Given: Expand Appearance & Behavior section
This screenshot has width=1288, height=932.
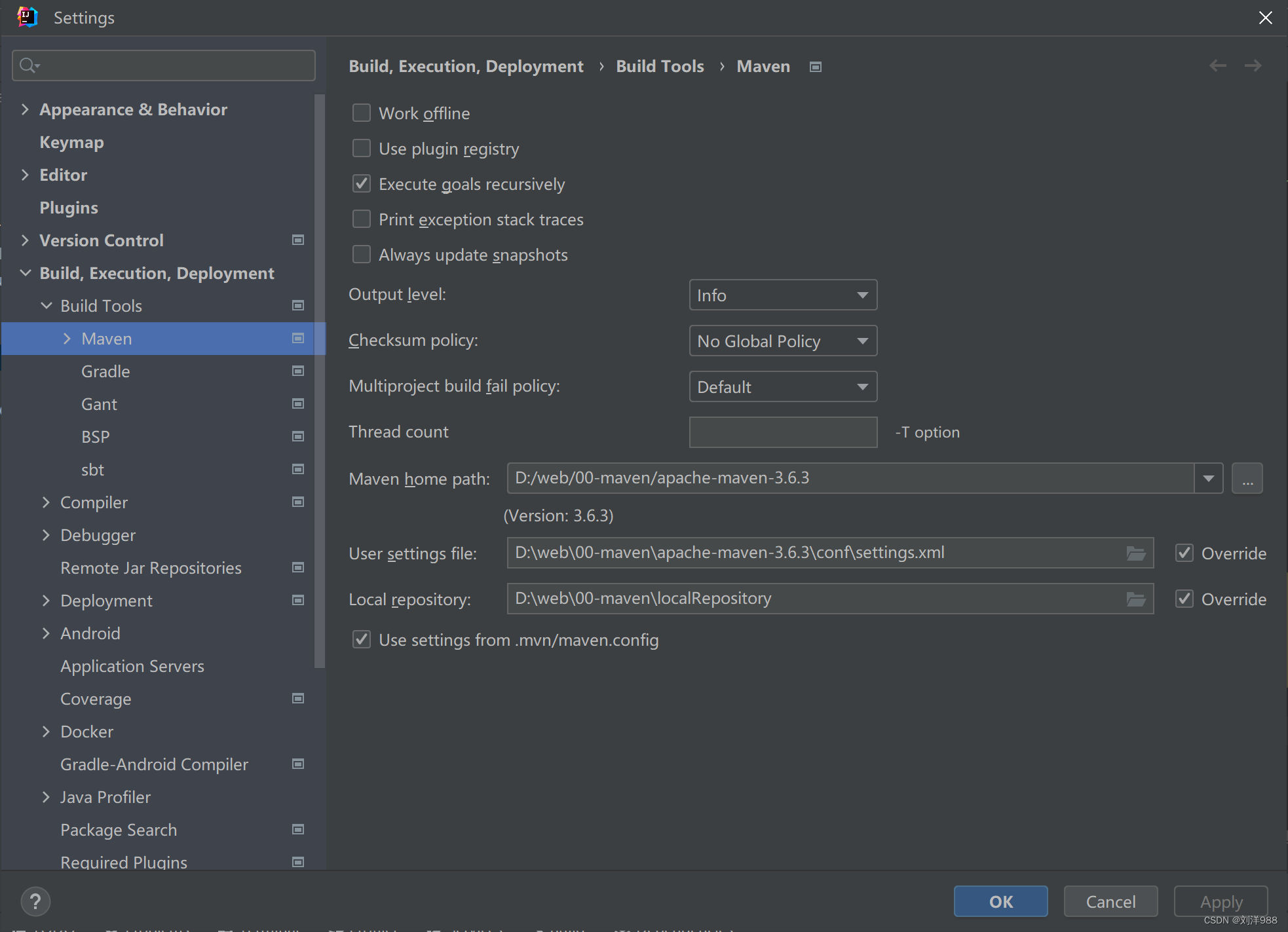Looking at the screenshot, I should point(25,109).
